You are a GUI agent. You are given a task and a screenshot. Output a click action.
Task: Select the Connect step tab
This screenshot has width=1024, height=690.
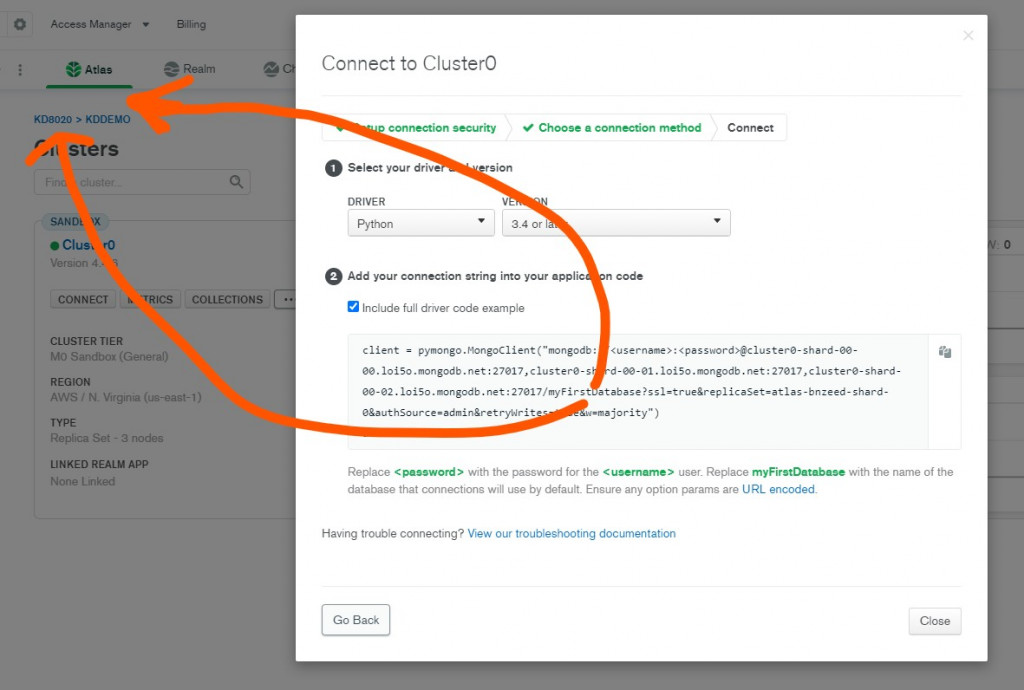750,128
